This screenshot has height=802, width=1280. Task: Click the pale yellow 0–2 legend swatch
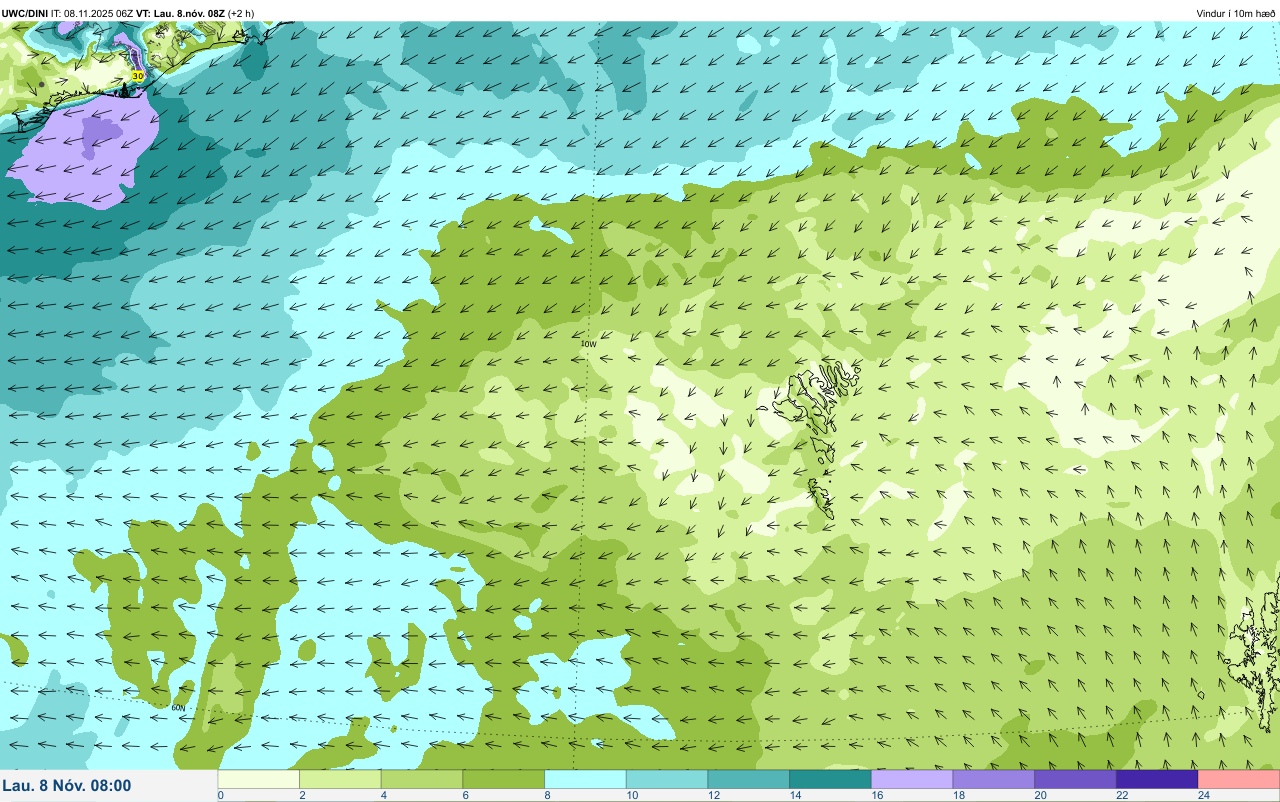tap(259, 779)
